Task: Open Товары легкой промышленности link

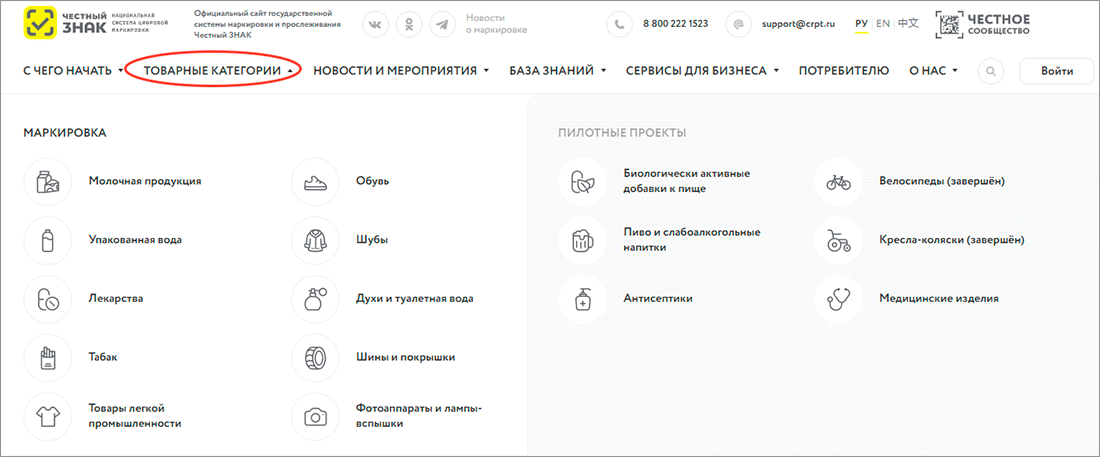Action: (135, 416)
